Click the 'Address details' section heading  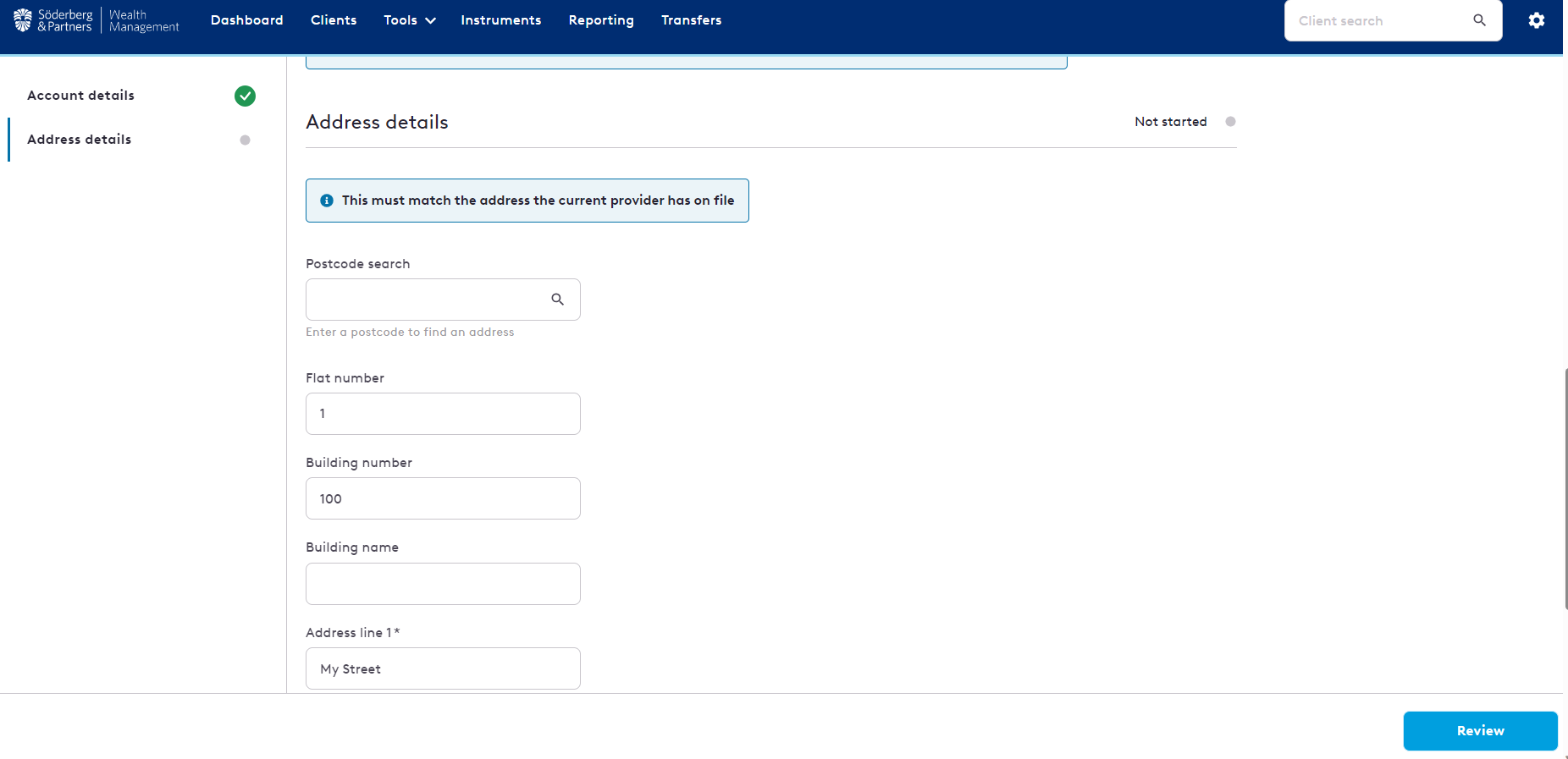click(x=377, y=122)
